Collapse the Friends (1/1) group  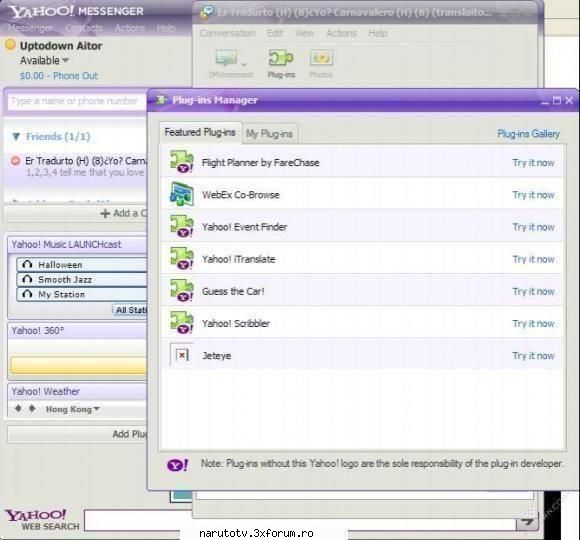[16, 137]
